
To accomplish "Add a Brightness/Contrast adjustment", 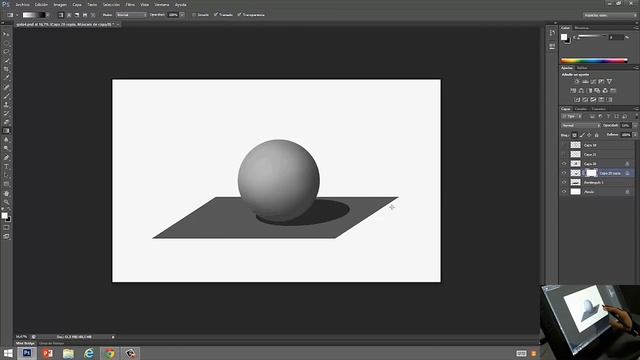I will pos(577,82).
